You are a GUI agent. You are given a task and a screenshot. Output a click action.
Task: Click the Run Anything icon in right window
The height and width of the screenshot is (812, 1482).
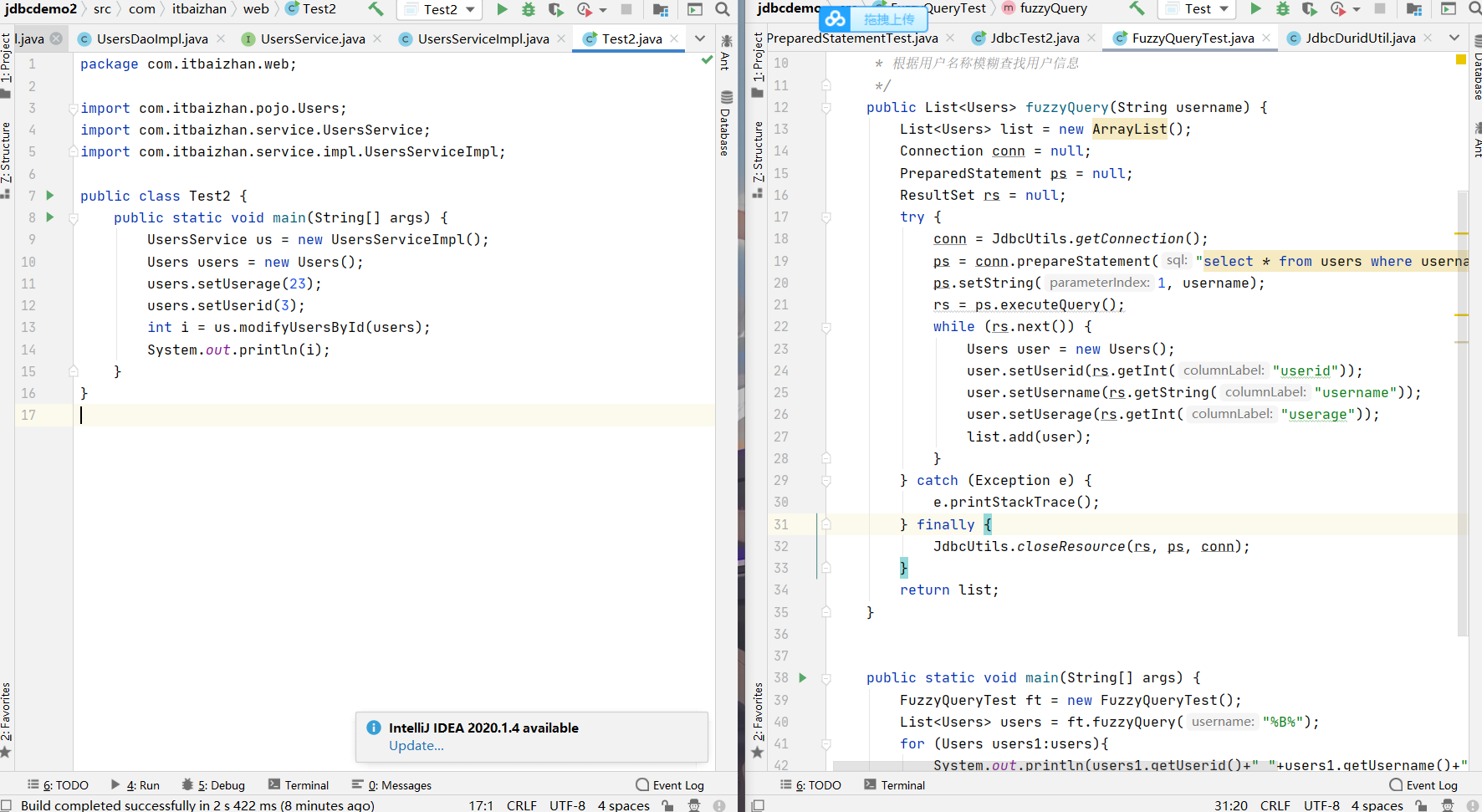(x=1449, y=8)
